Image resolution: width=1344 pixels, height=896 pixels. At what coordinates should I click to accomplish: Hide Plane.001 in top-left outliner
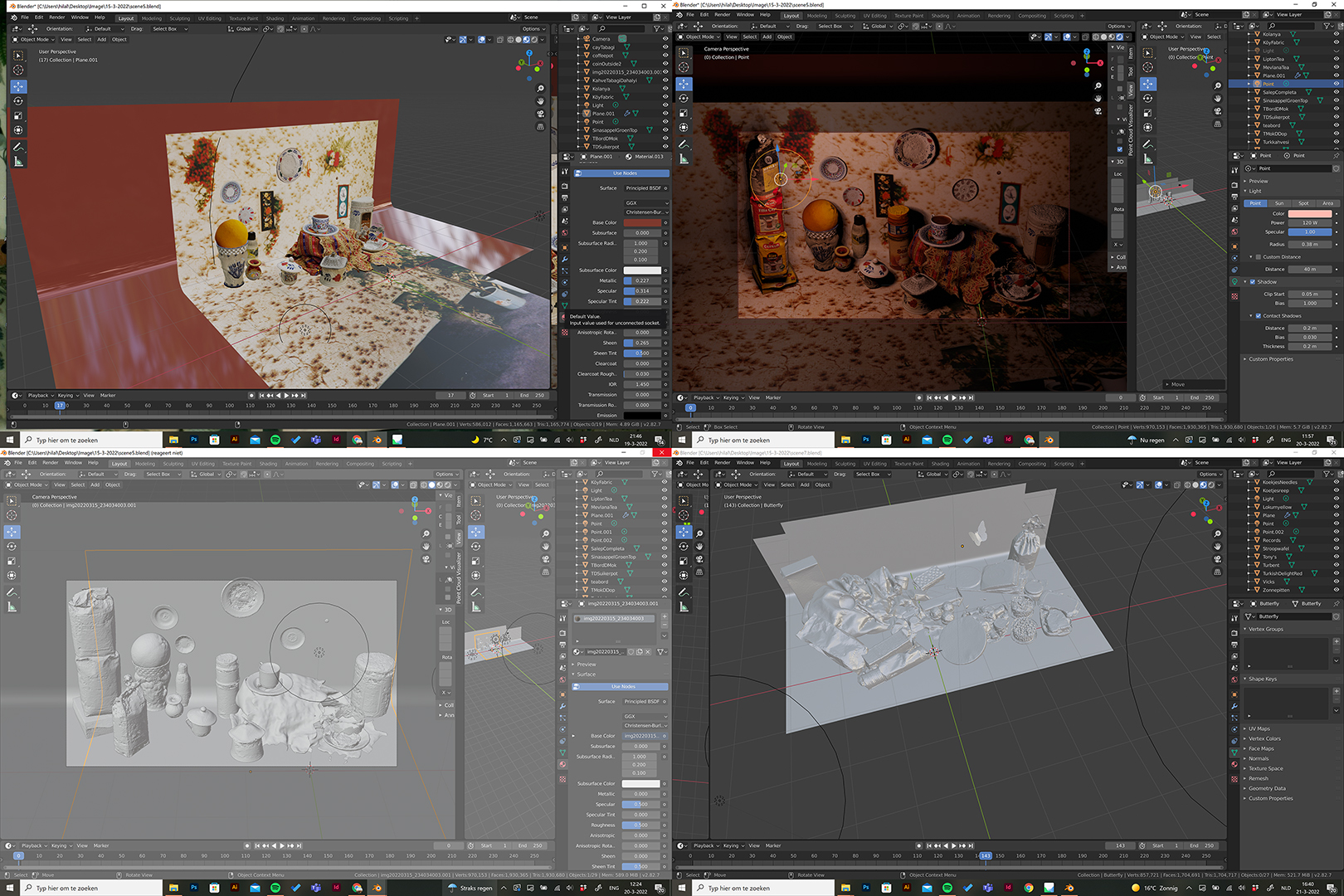pyautogui.click(x=665, y=114)
